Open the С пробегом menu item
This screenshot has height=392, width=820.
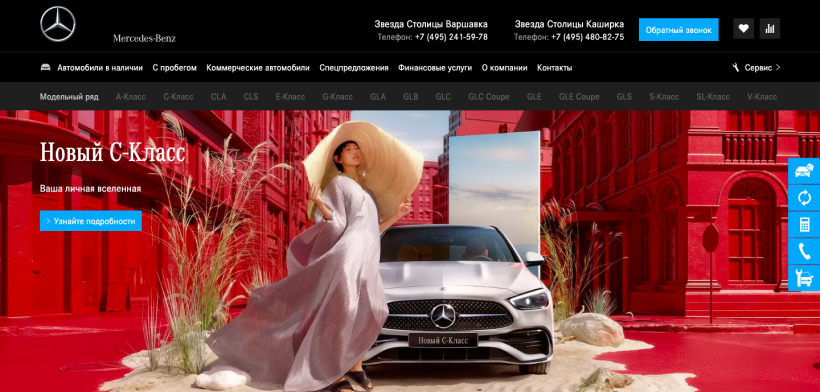tap(175, 68)
